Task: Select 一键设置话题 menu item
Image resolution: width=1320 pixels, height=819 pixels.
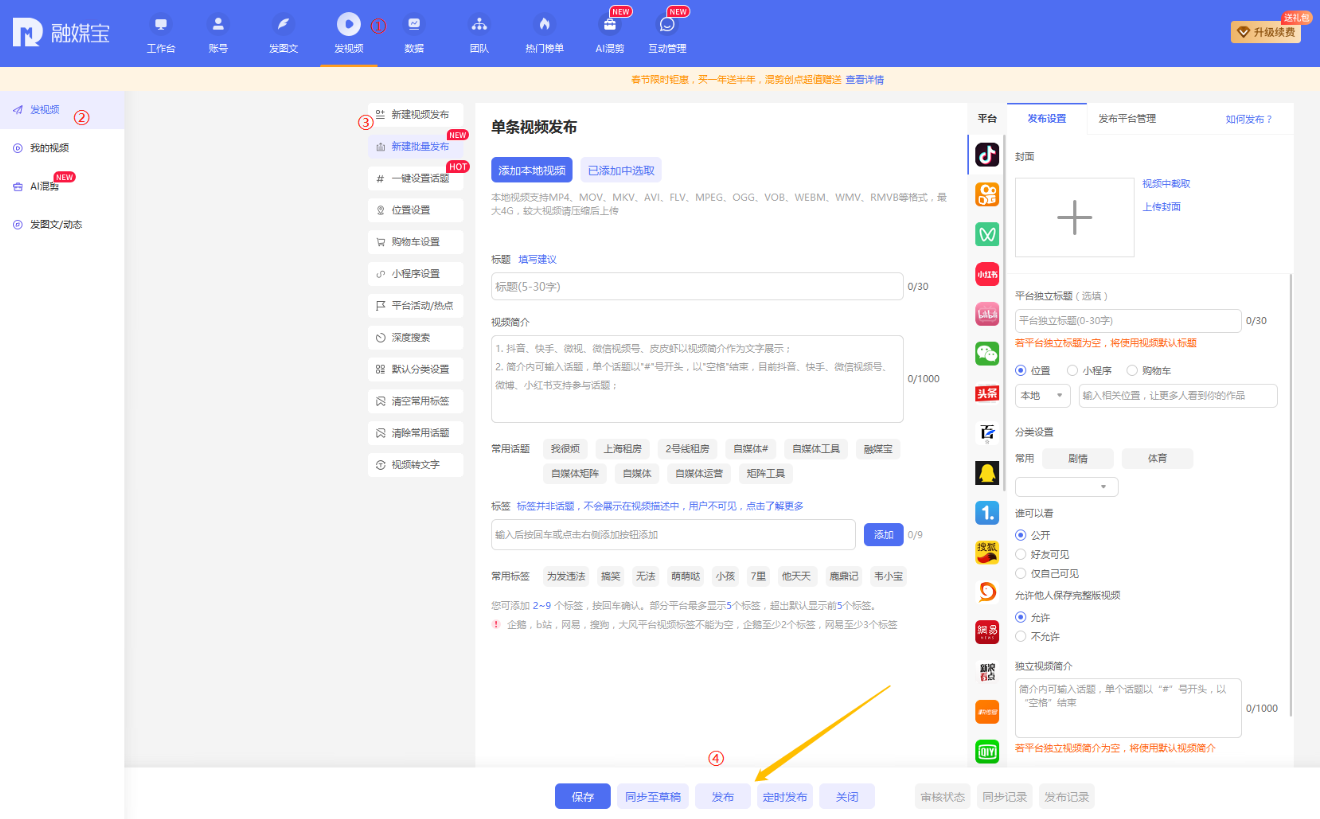Action: 415,178
